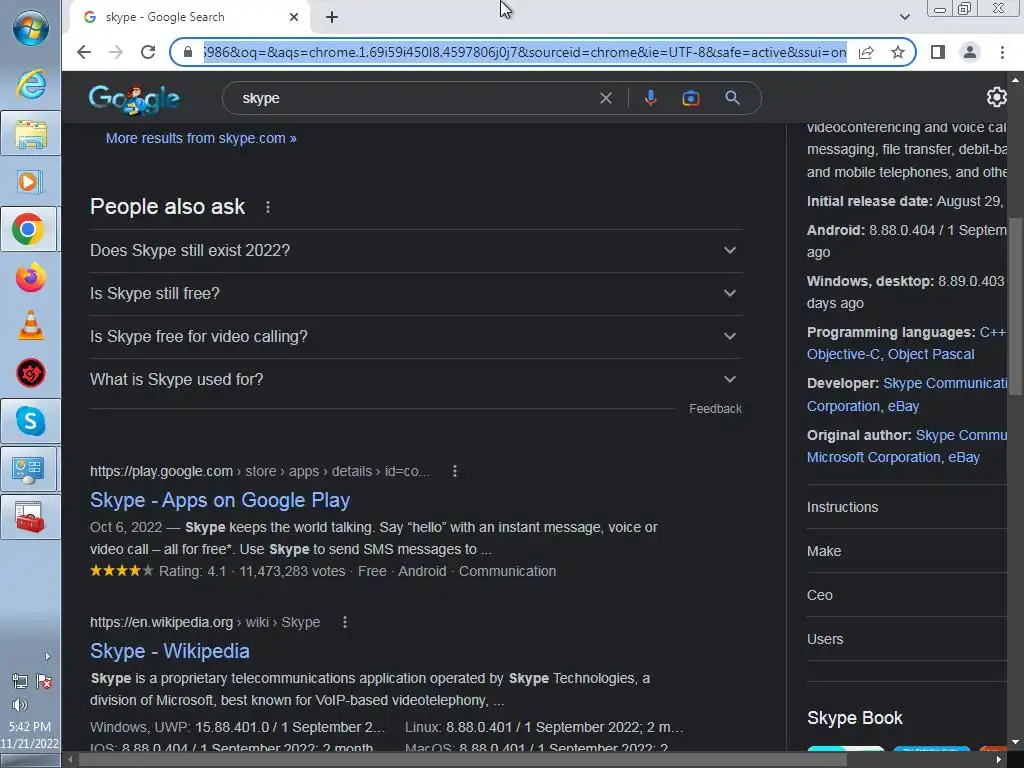Viewport: 1024px width, 768px height.
Task: View site info via padlock icon
Action: [188, 52]
